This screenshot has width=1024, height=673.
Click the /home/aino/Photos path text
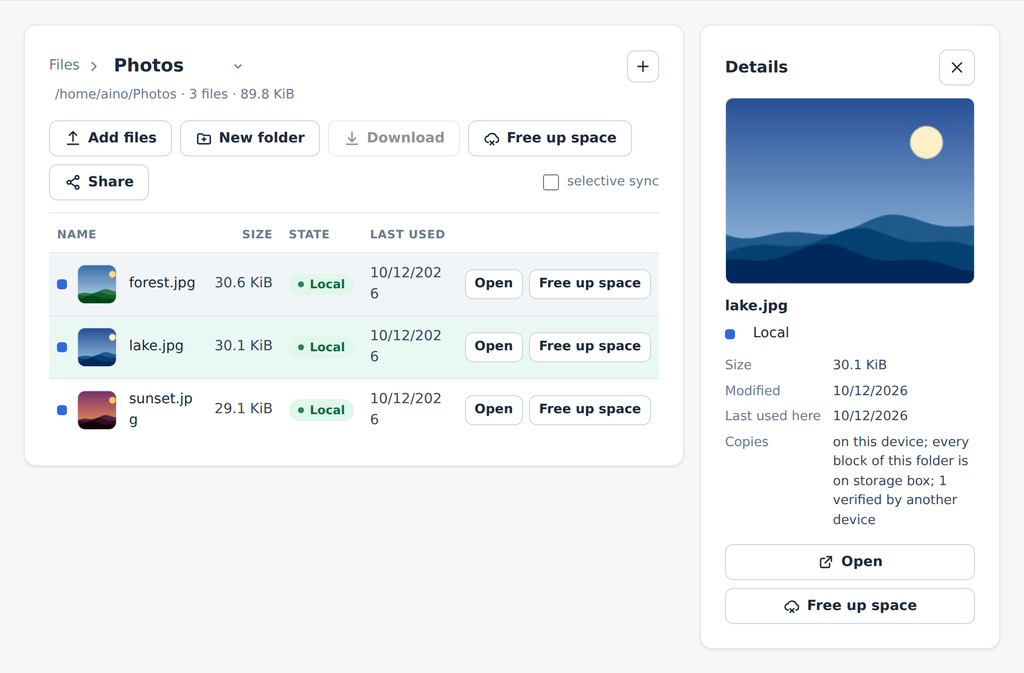click(116, 94)
